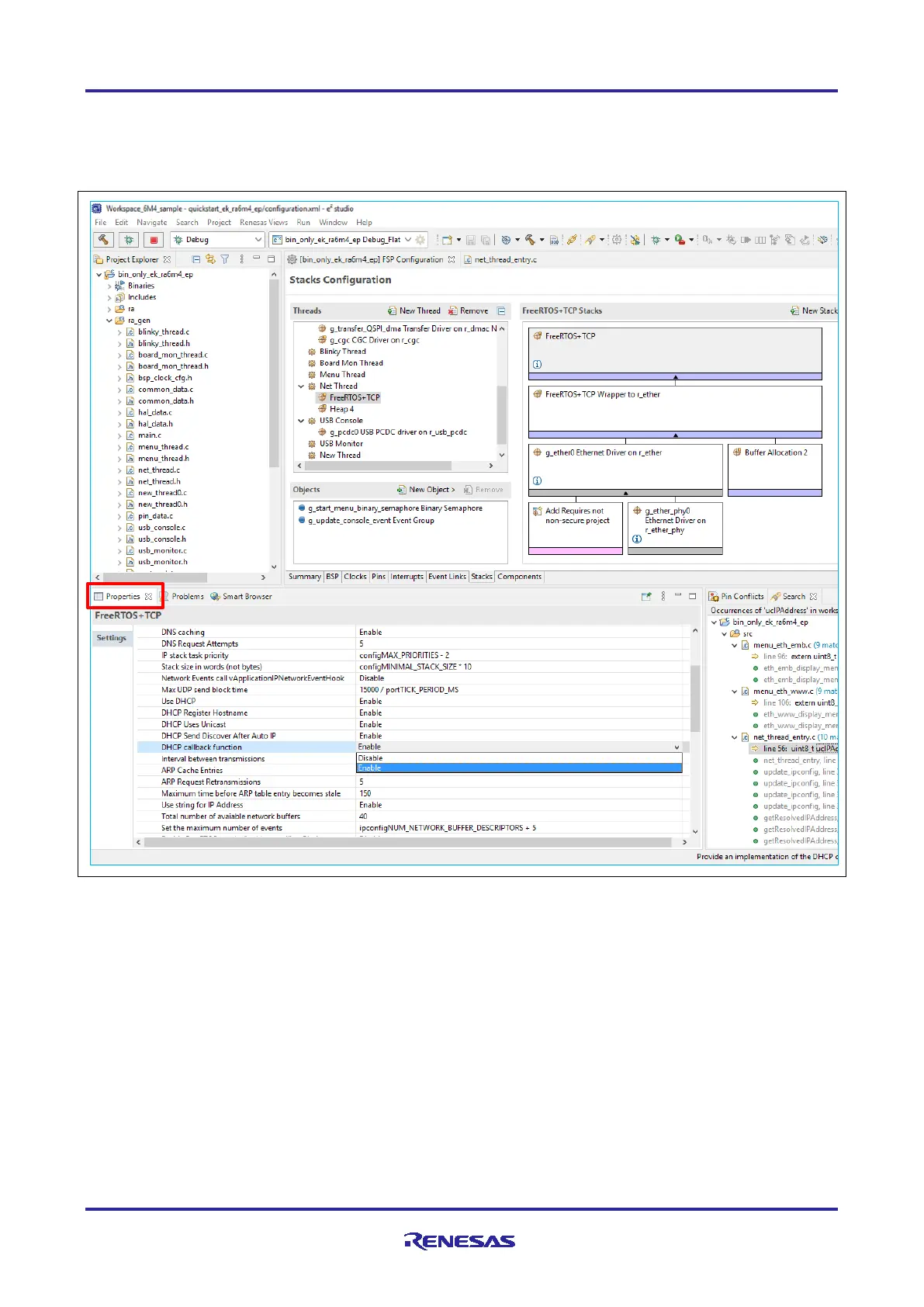Viewport: 924px width, 1307px height.
Task: Click the save icon in the main toolbar
Action: (x=470, y=240)
